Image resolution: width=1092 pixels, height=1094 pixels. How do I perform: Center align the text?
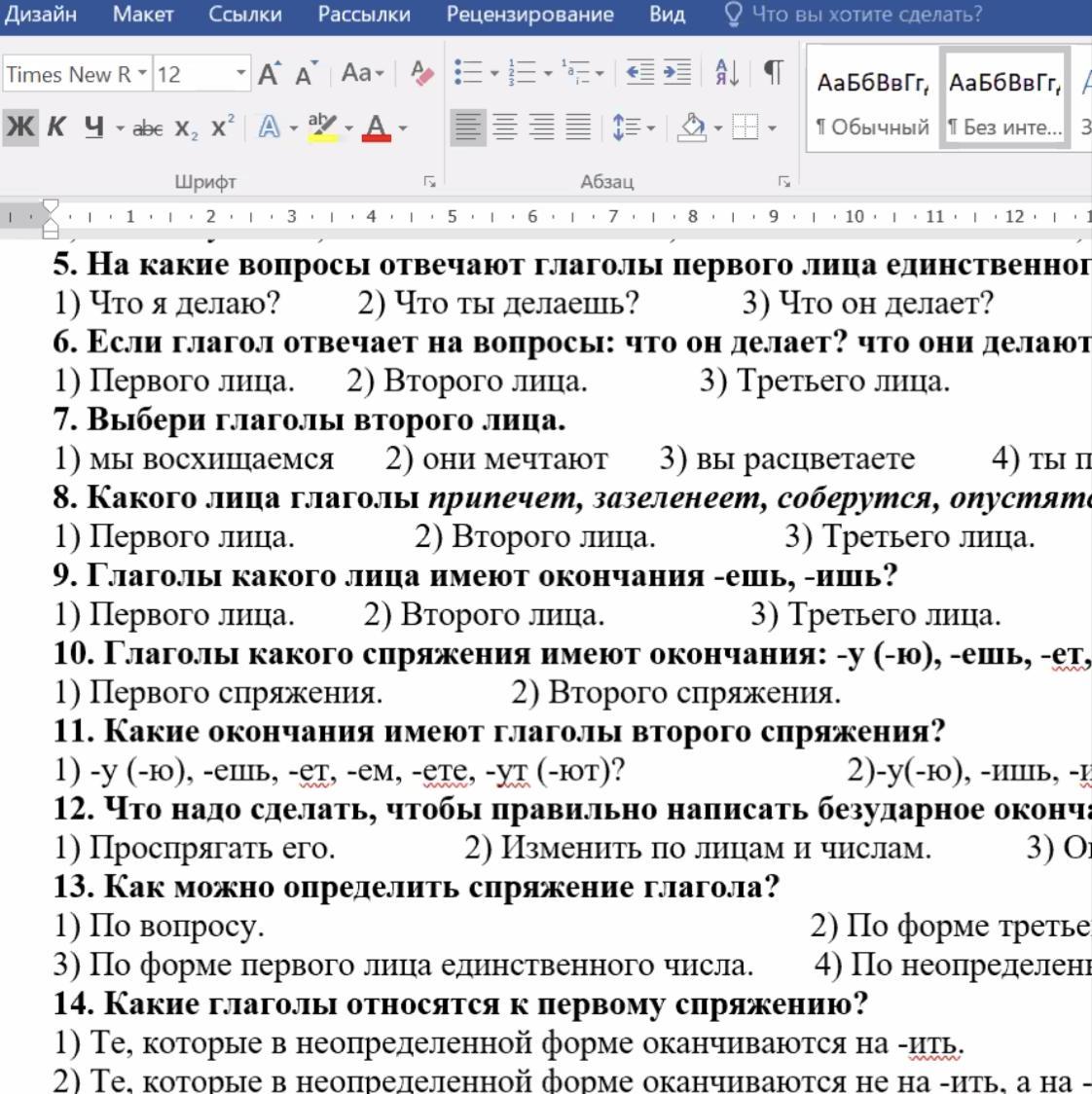click(504, 128)
